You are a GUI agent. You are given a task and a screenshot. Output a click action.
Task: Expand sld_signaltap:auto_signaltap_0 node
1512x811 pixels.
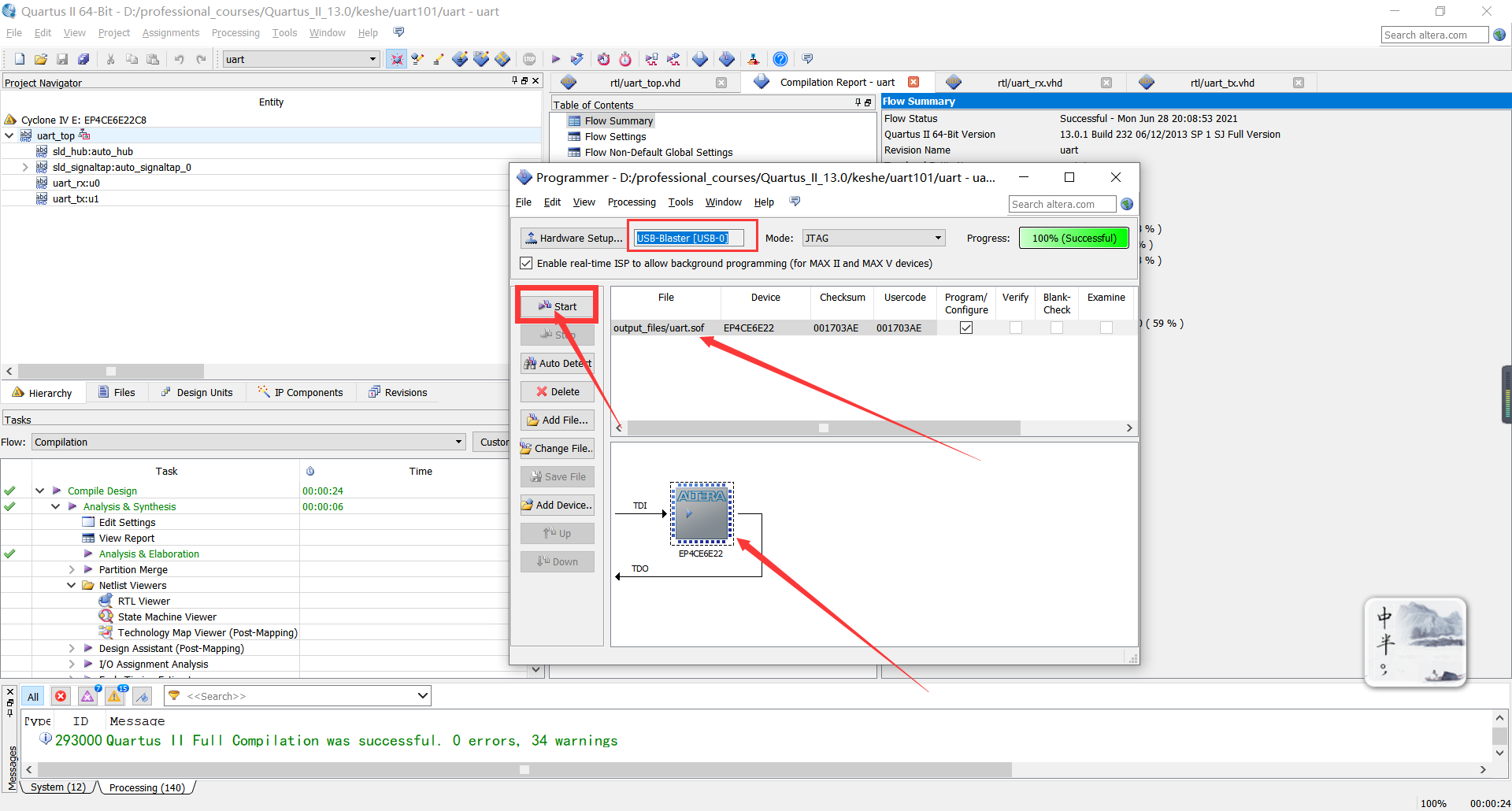pos(25,167)
